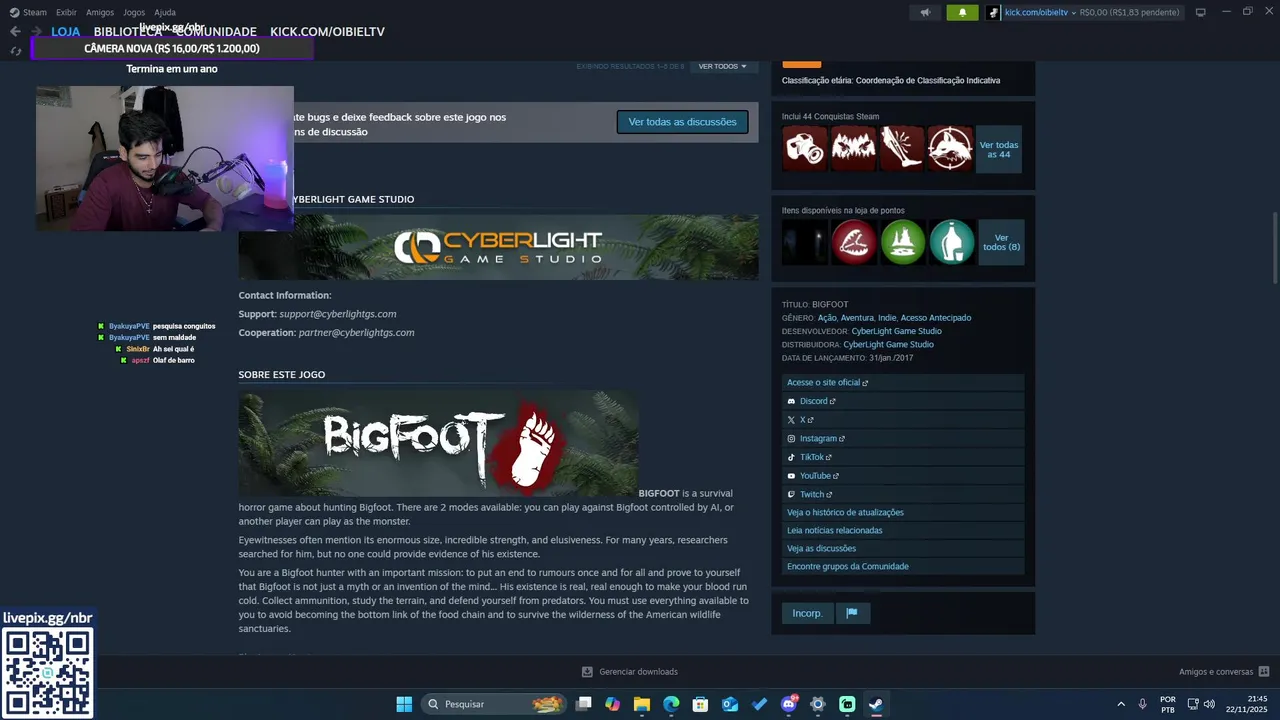Screen dimensions: 1280x720
Task: Click the flag report icon
Action: click(x=852, y=613)
